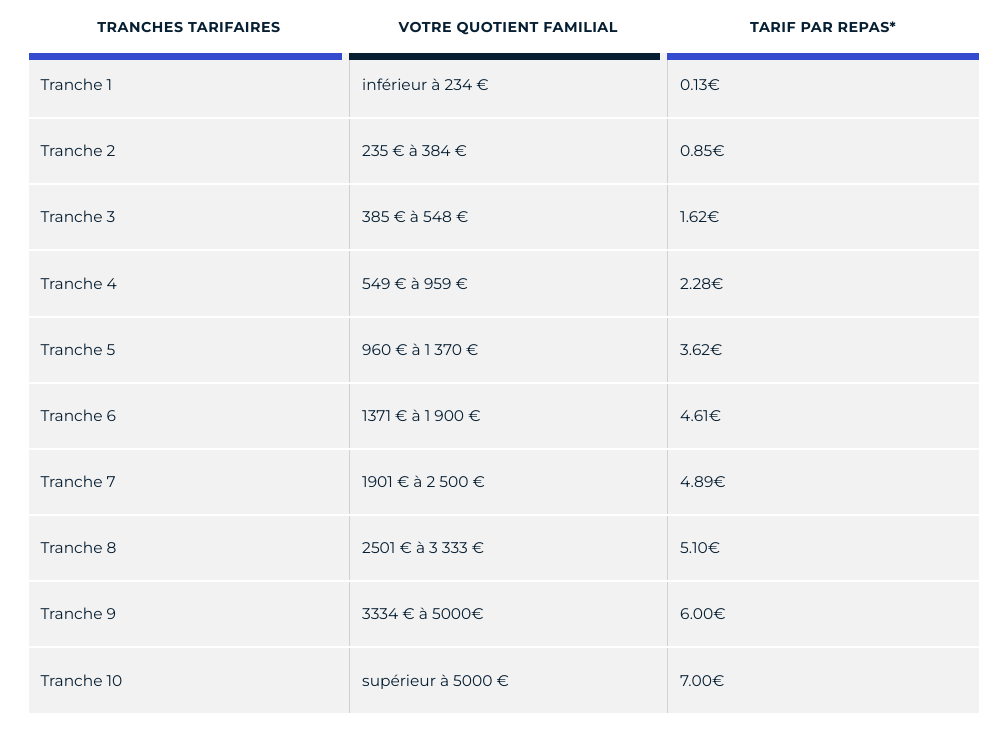The height and width of the screenshot is (732, 999).
Task: Select the 7.00€ tariff value
Action: (x=702, y=681)
